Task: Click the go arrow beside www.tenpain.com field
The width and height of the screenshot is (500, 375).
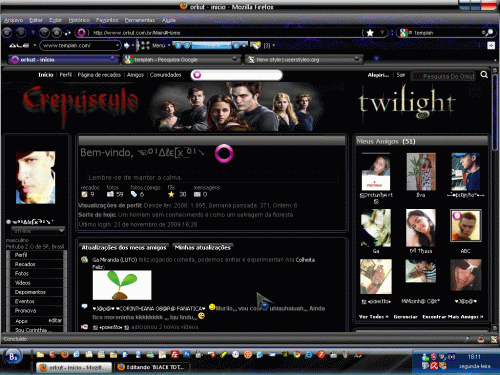Action: click(x=127, y=45)
